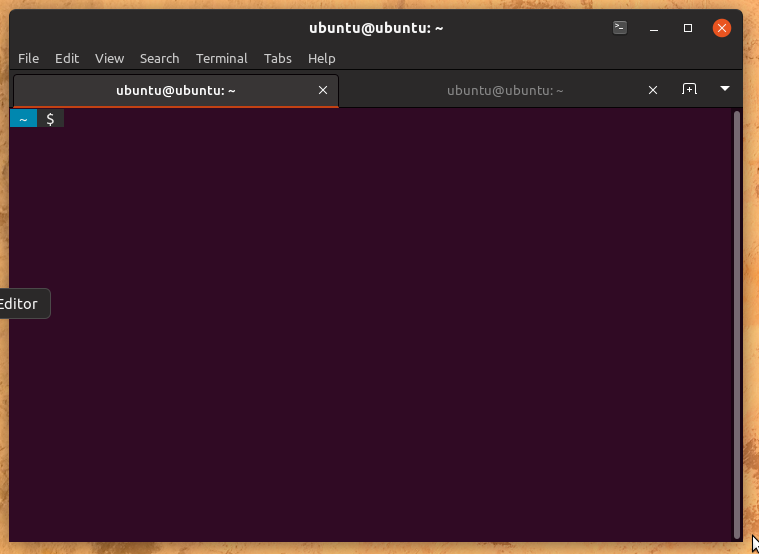The image size is (759, 554).
Task: Close the terminal window
Action: pyautogui.click(x=721, y=28)
